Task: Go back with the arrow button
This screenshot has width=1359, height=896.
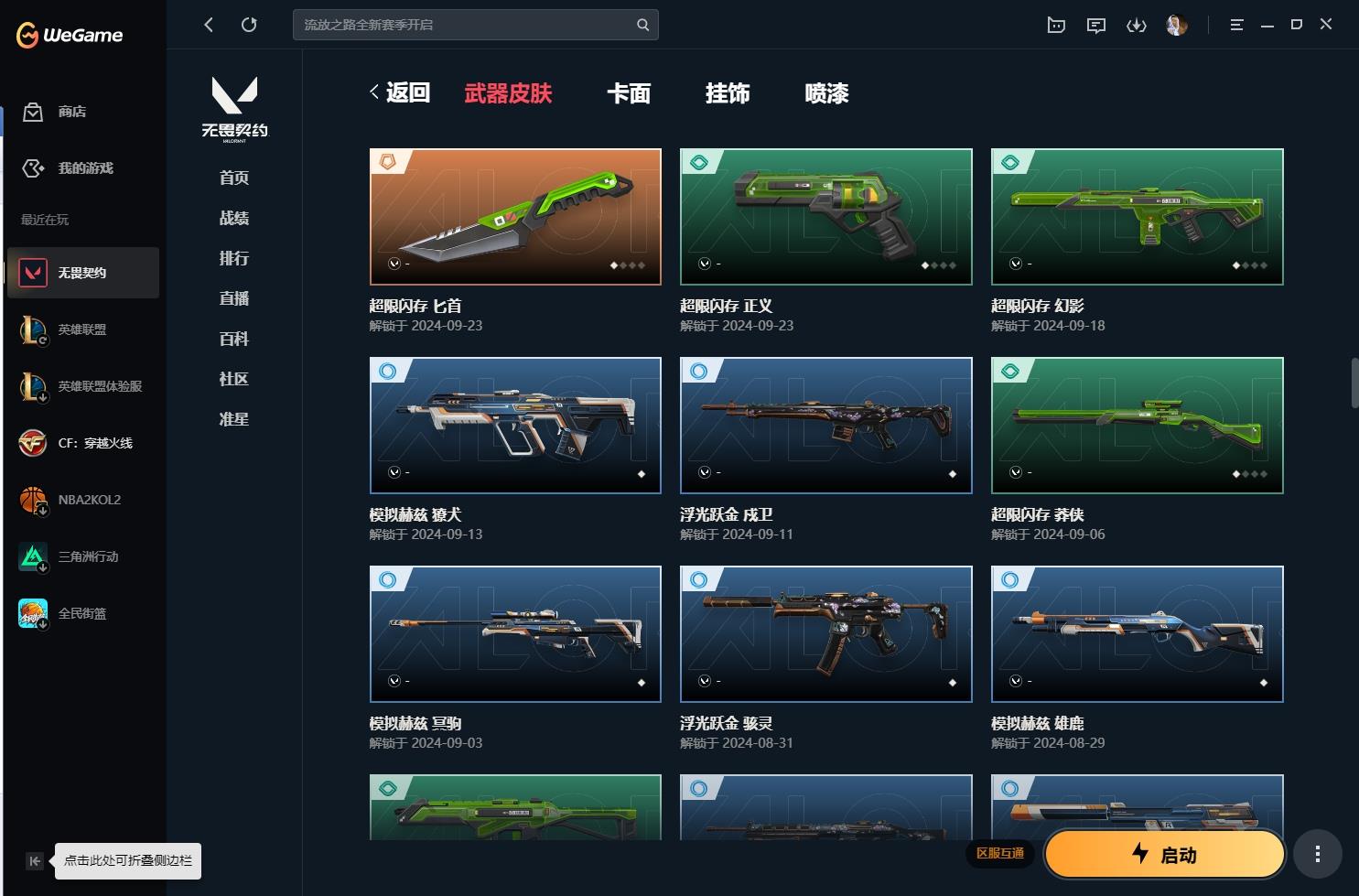Action: coord(209,25)
